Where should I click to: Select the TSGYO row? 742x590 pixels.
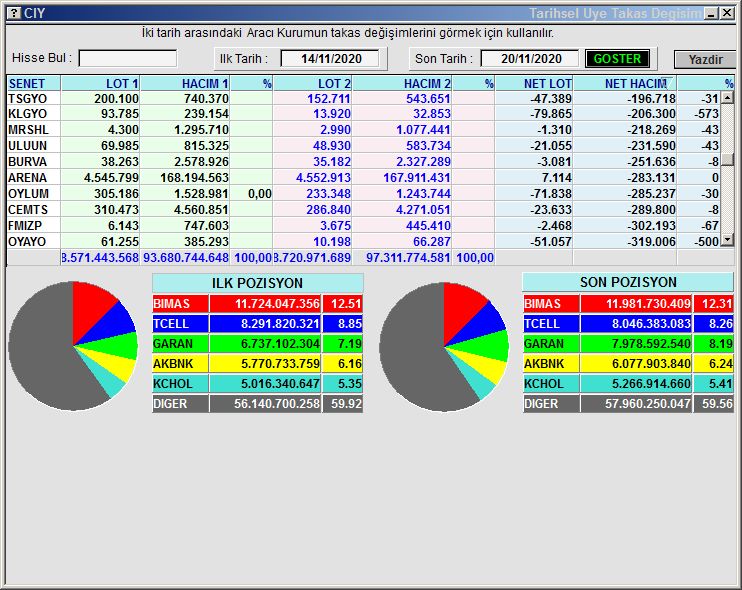click(363, 98)
